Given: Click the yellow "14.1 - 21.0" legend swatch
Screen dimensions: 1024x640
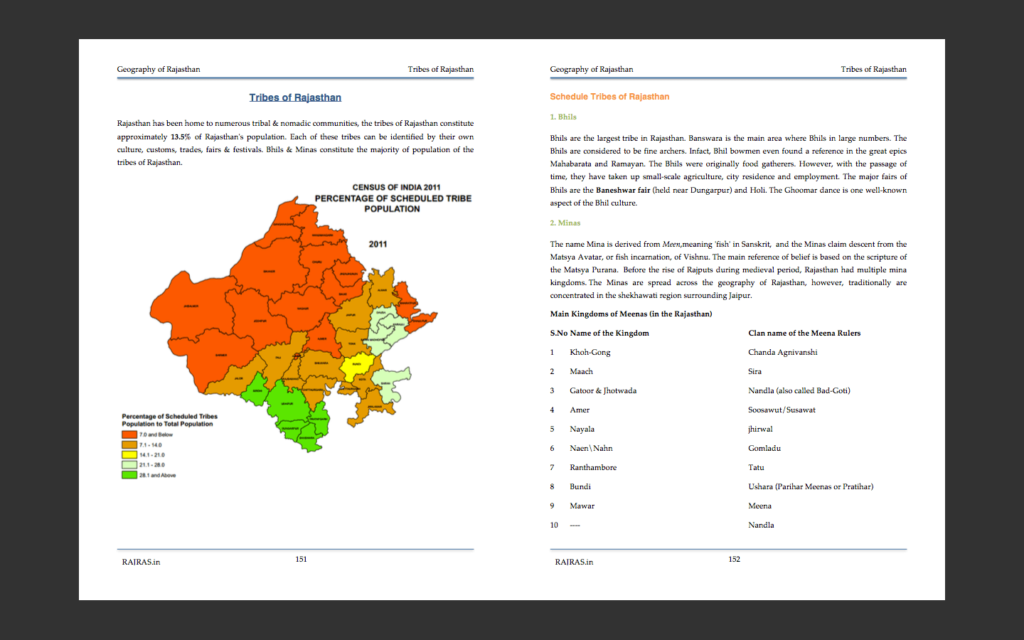Looking at the screenshot, I should click(x=129, y=455).
